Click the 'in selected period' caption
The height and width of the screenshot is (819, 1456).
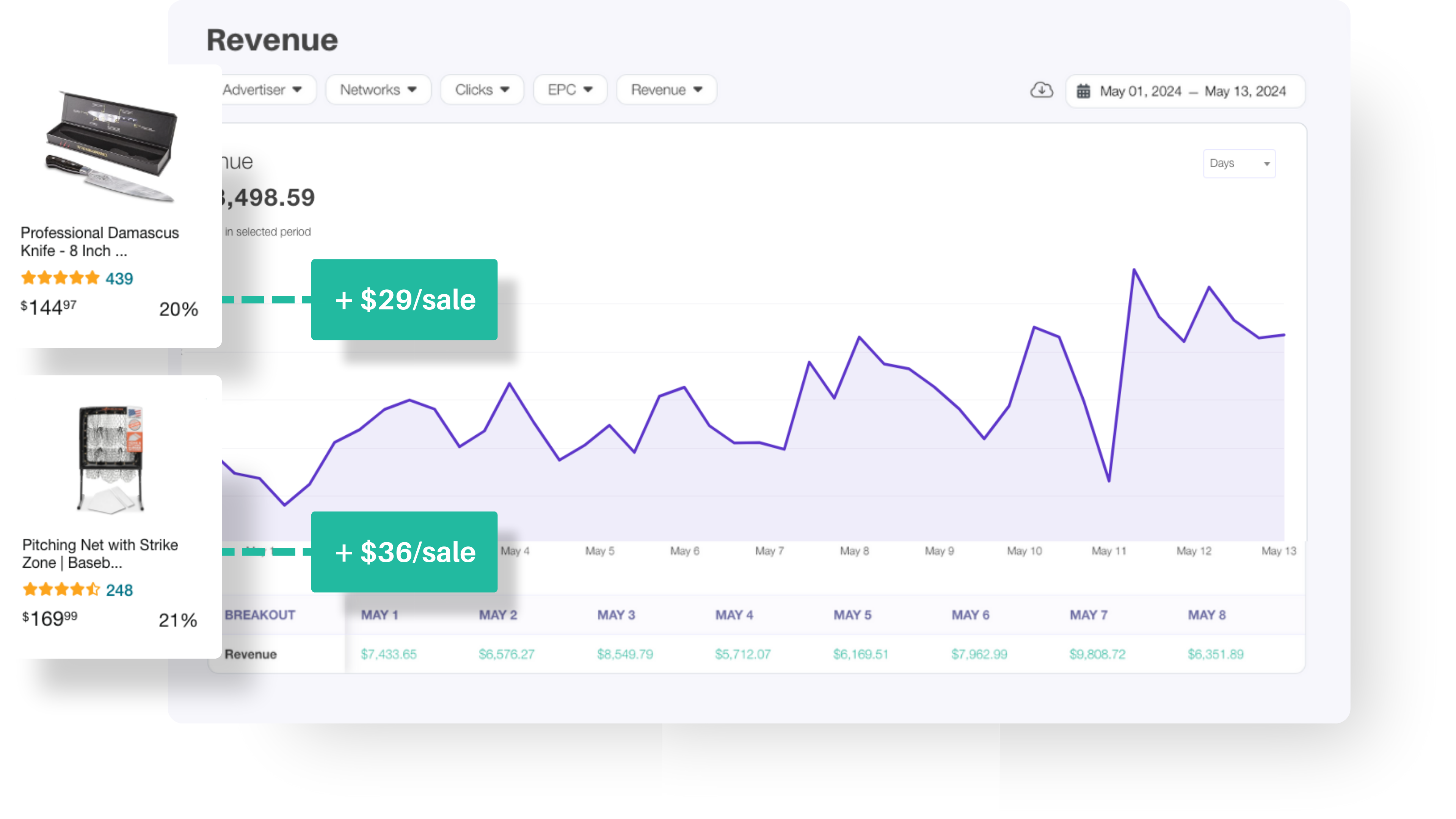pyautogui.click(x=268, y=232)
